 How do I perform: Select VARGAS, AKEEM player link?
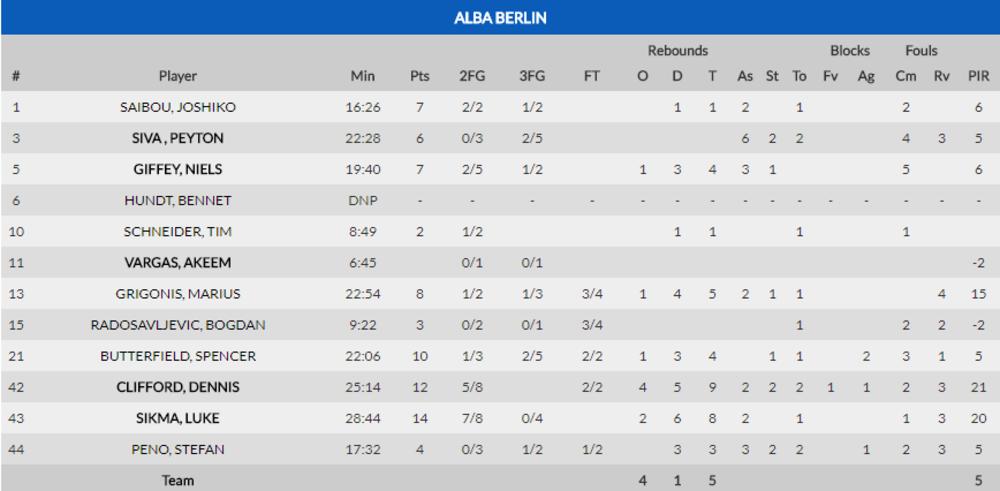coord(178,262)
